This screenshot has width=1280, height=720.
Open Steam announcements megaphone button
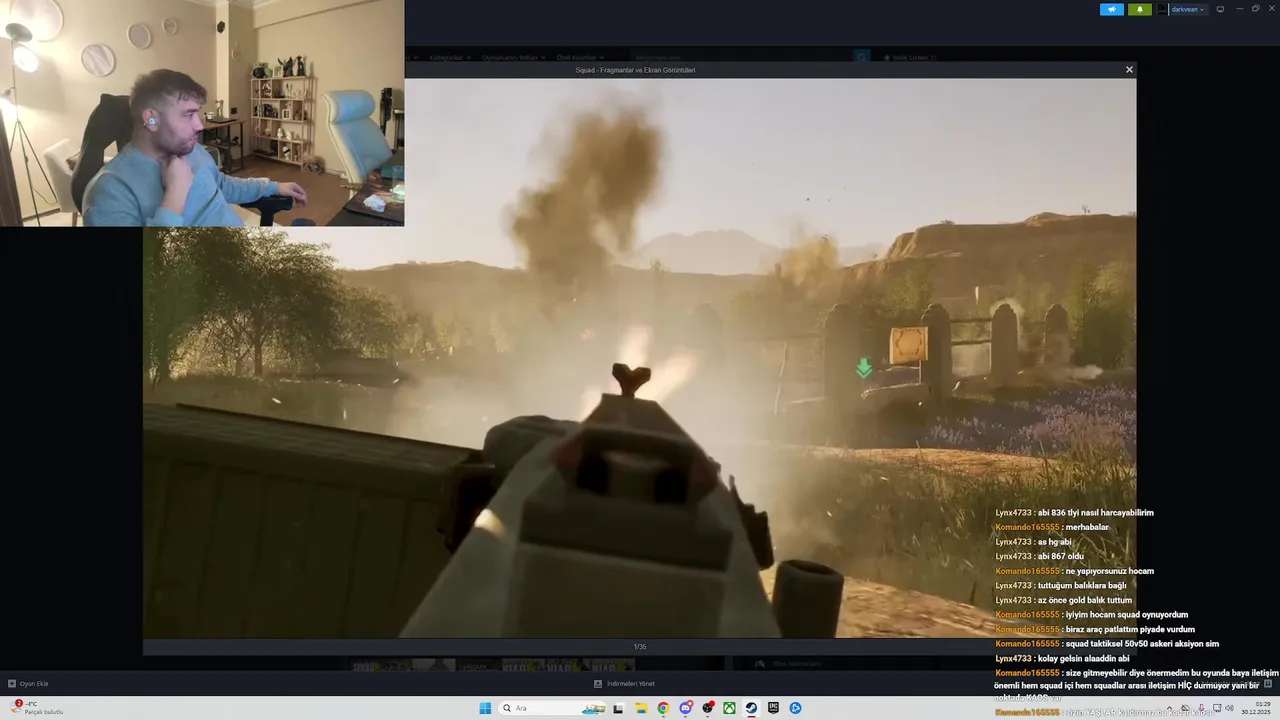(x=1112, y=9)
